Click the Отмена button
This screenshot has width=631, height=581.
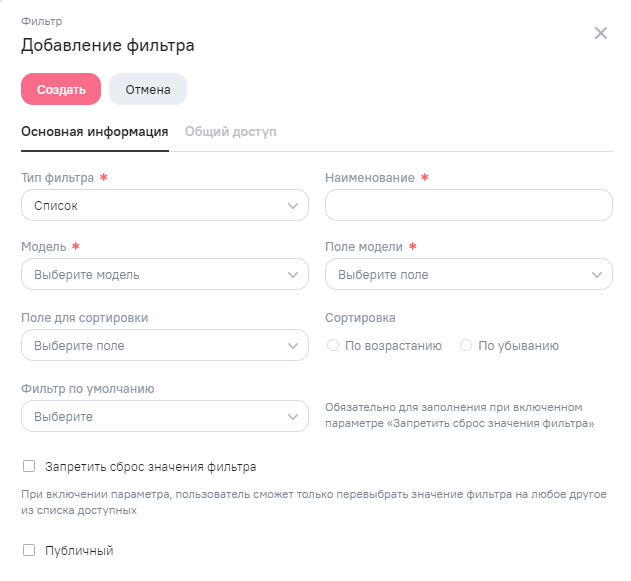point(148,89)
